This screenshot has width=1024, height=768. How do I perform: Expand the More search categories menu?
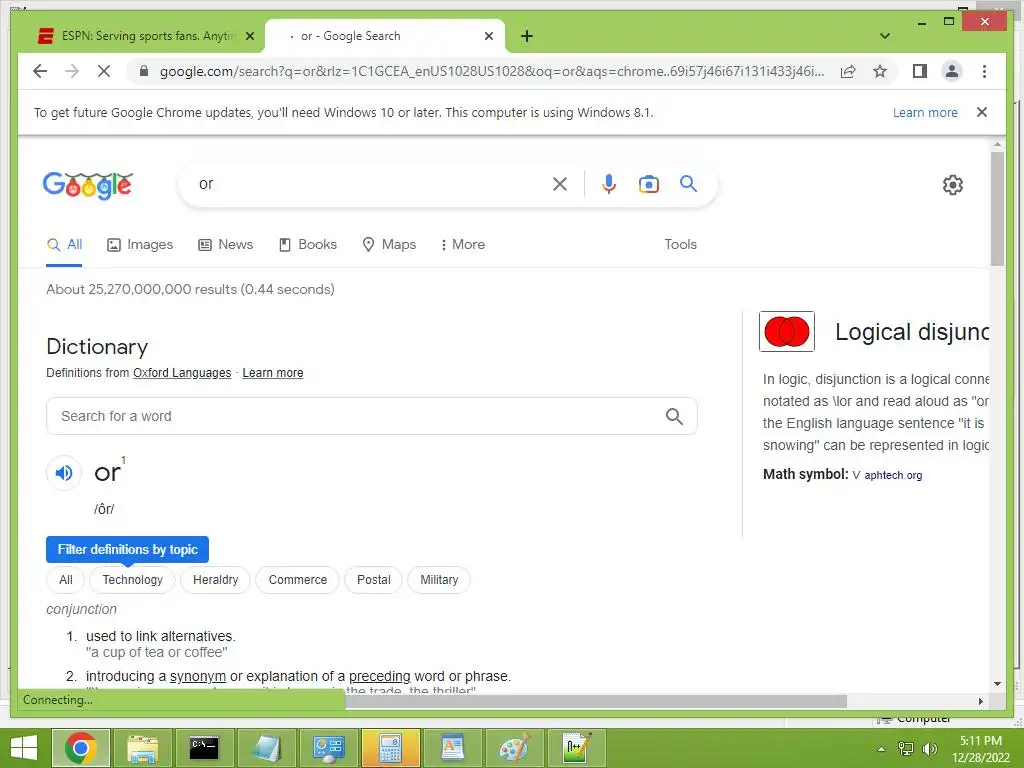coord(462,244)
